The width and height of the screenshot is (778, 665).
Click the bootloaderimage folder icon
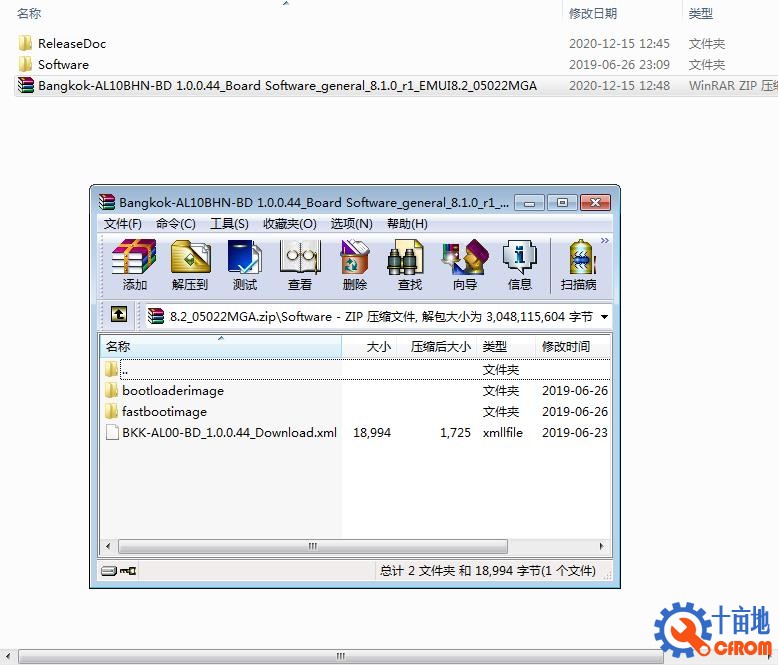112,391
